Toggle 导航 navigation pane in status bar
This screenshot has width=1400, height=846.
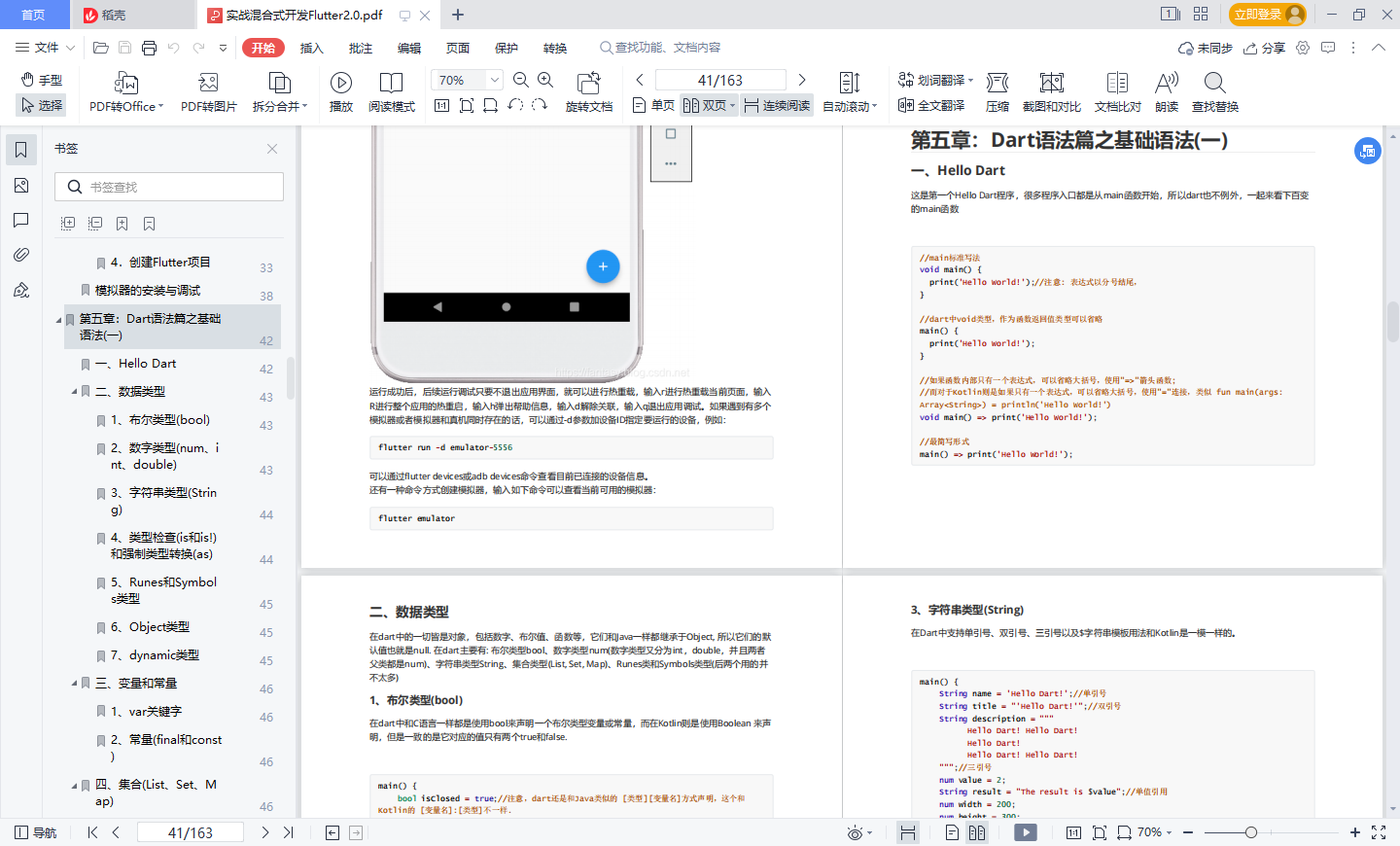(x=36, y=832)
